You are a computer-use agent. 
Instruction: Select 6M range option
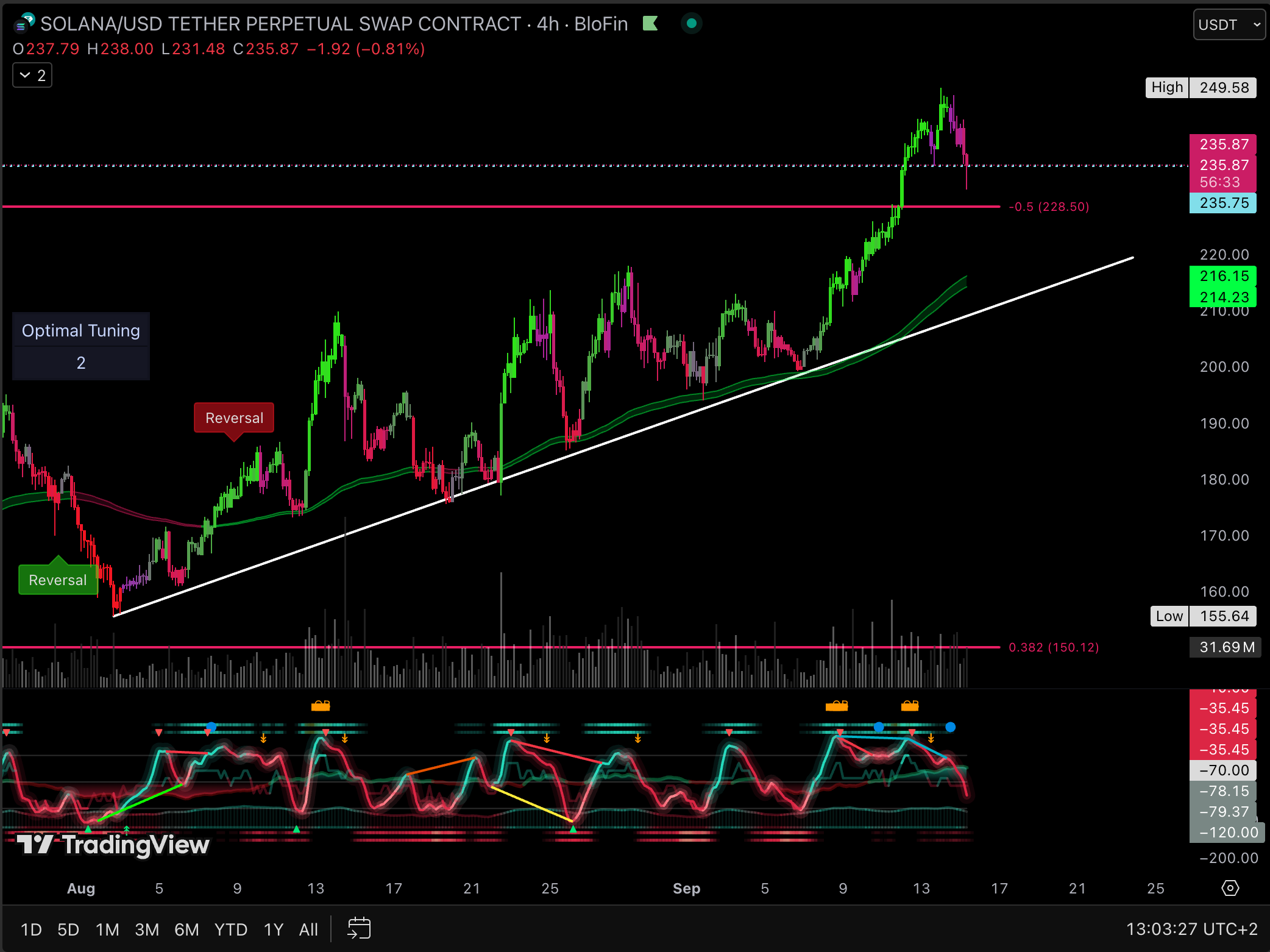coord(186,929)
